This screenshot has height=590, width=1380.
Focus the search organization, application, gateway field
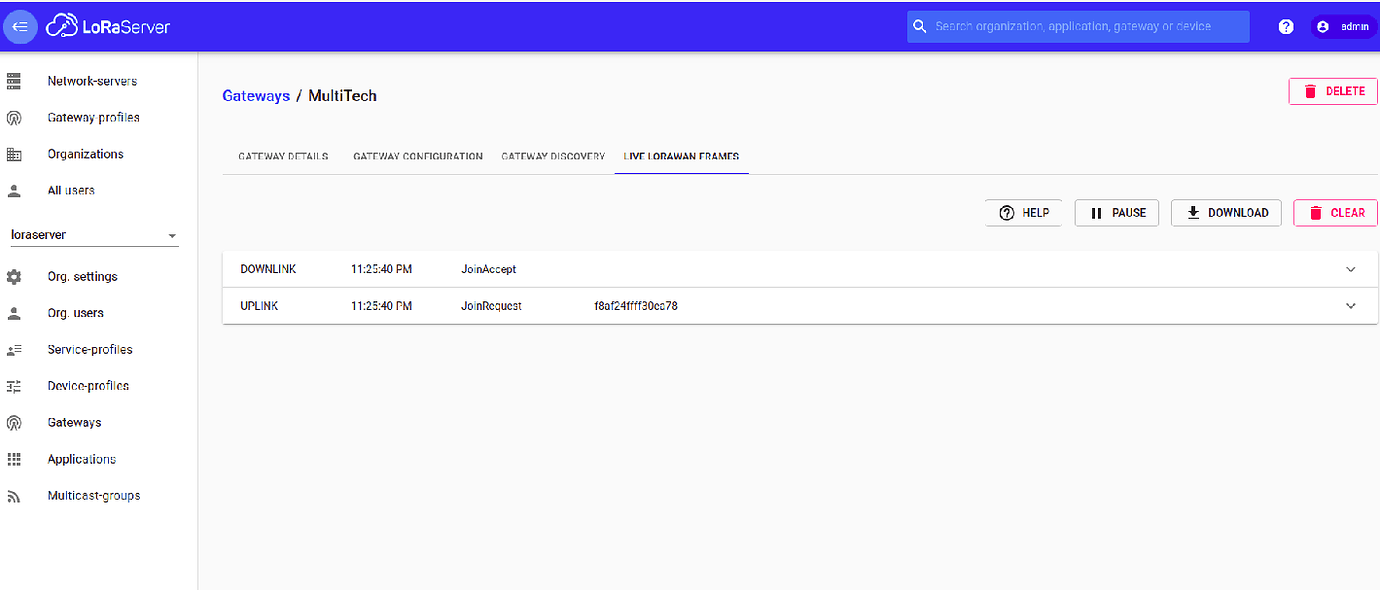click(1078, 27)
